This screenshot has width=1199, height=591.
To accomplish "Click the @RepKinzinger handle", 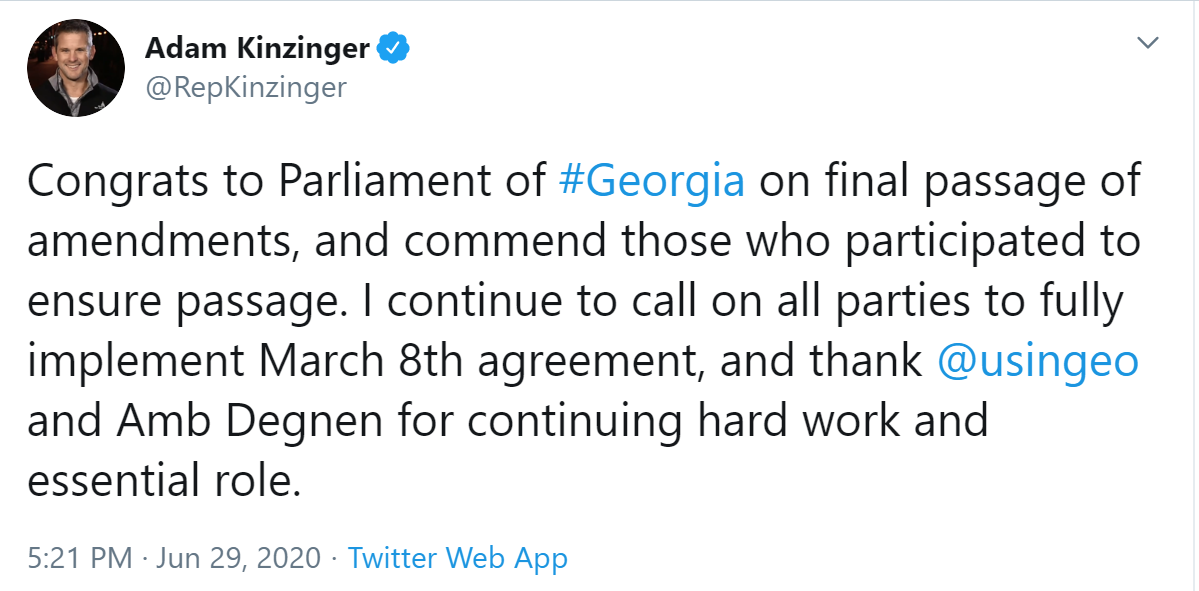I will 246,88.
